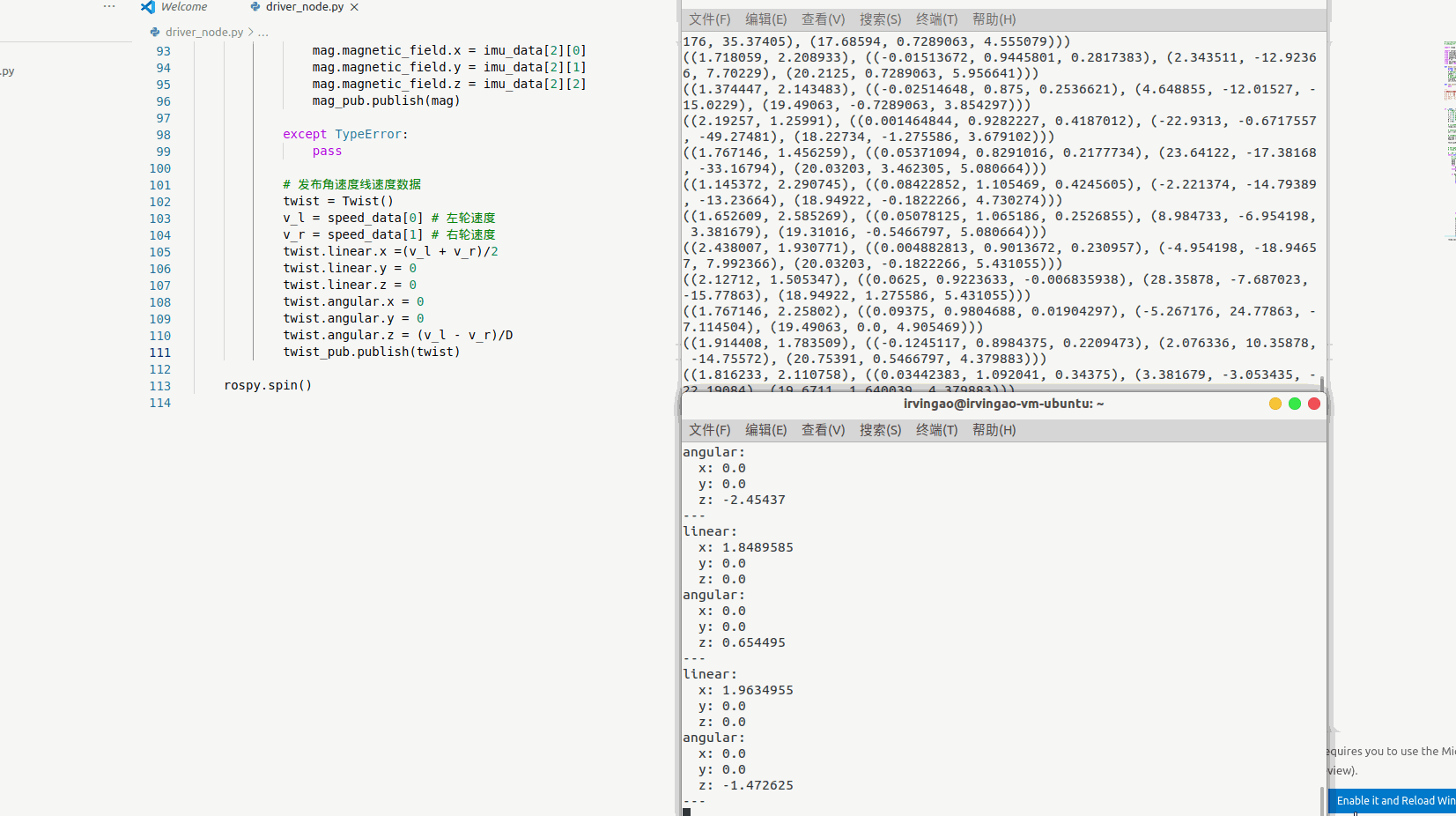Screen dimensions: 1456x816
Task: Click the 'rospy.spin()' code line
Action: tap(268, 385)
